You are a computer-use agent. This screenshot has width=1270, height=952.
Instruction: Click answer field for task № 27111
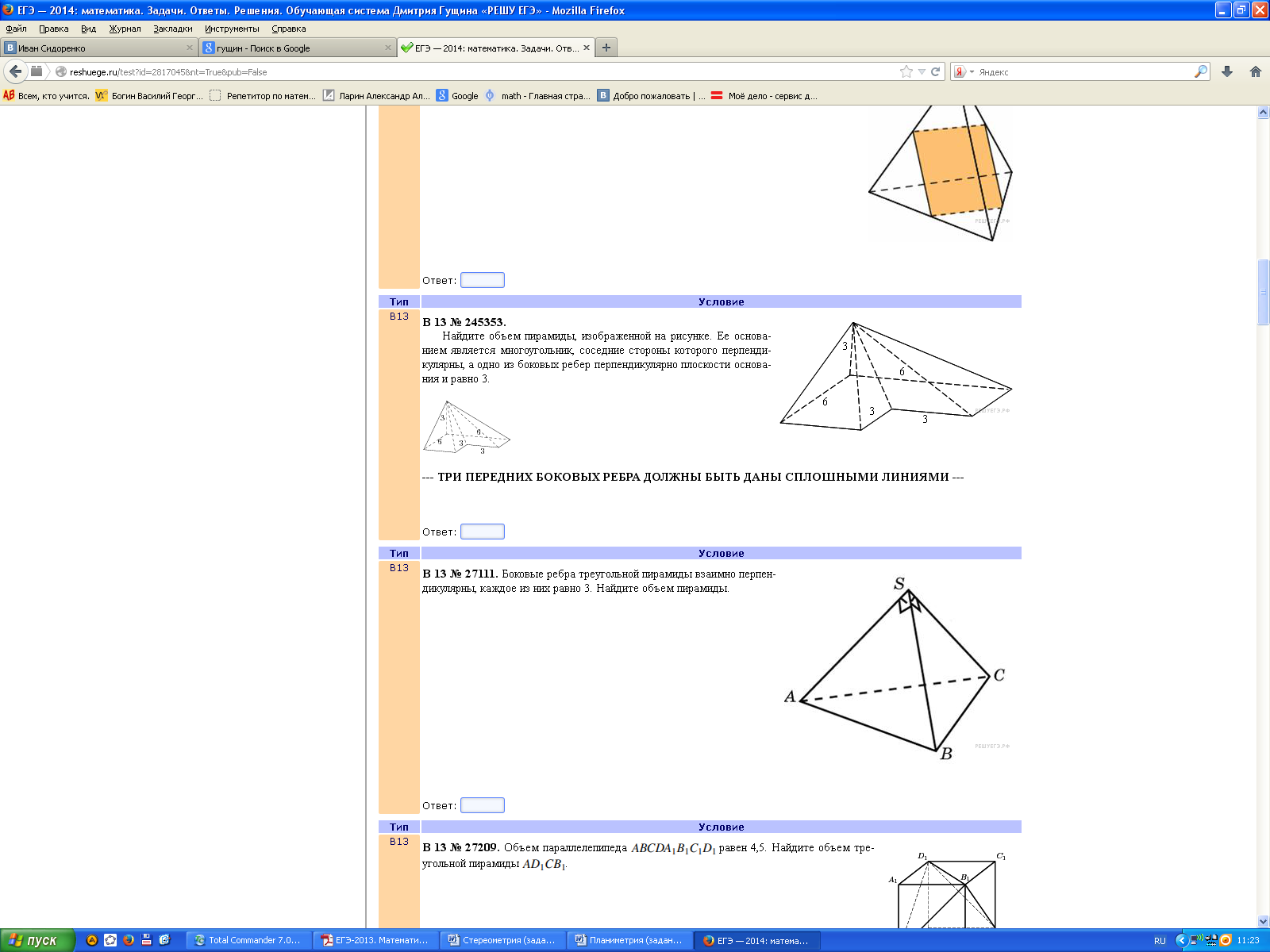coord(483,805)
